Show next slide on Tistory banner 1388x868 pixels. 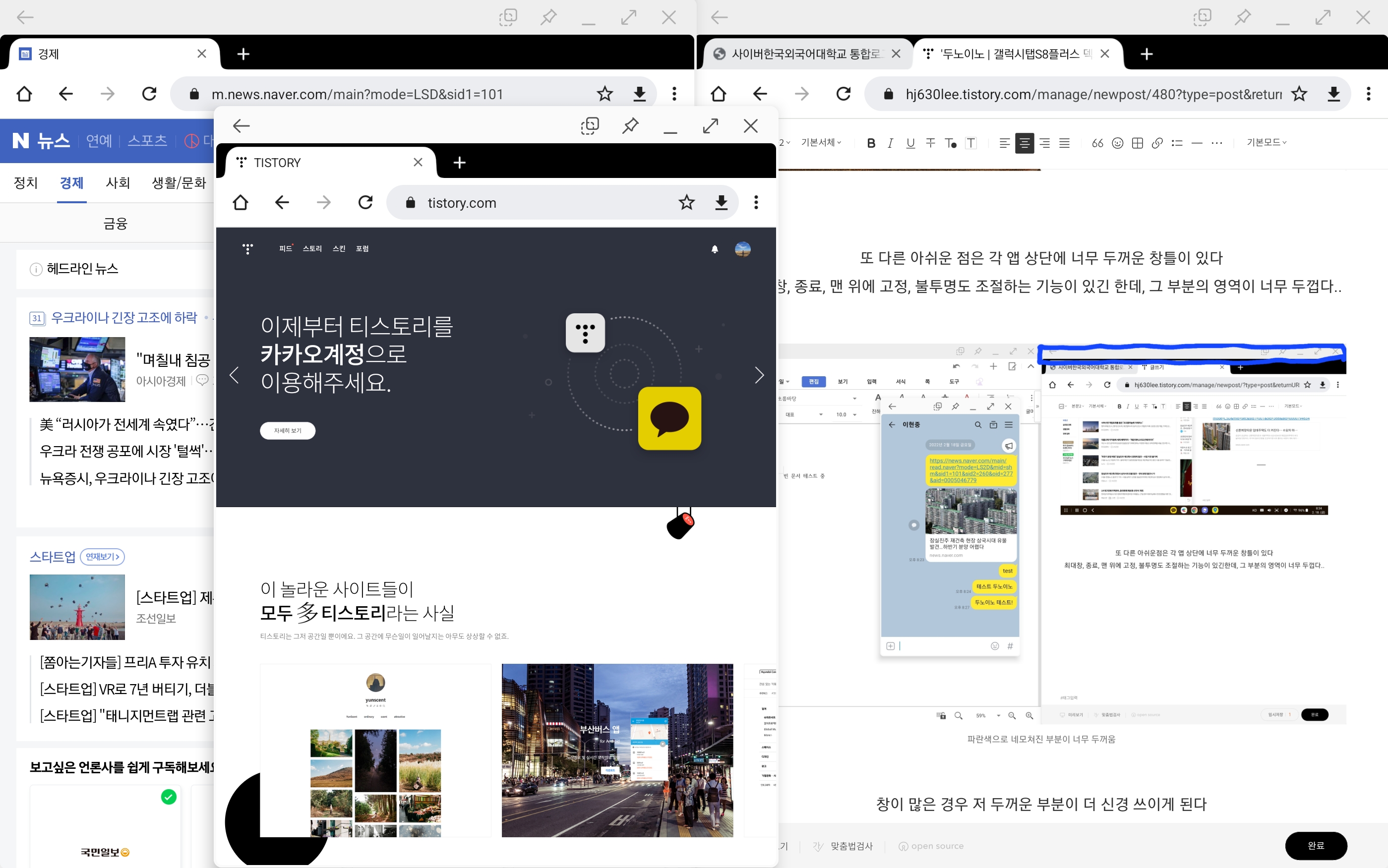click(759, 375)
